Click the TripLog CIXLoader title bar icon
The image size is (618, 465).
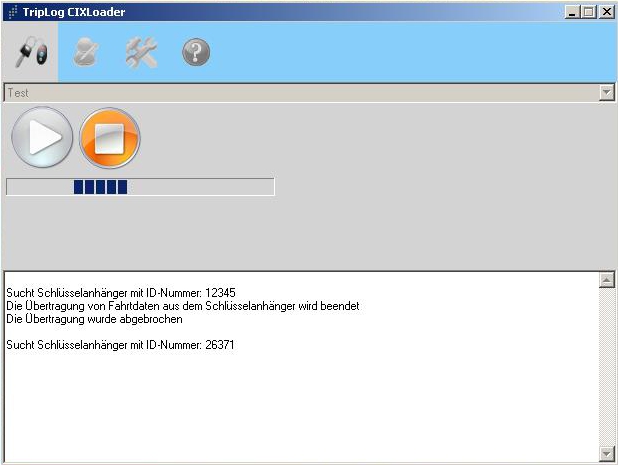(13, 12)
